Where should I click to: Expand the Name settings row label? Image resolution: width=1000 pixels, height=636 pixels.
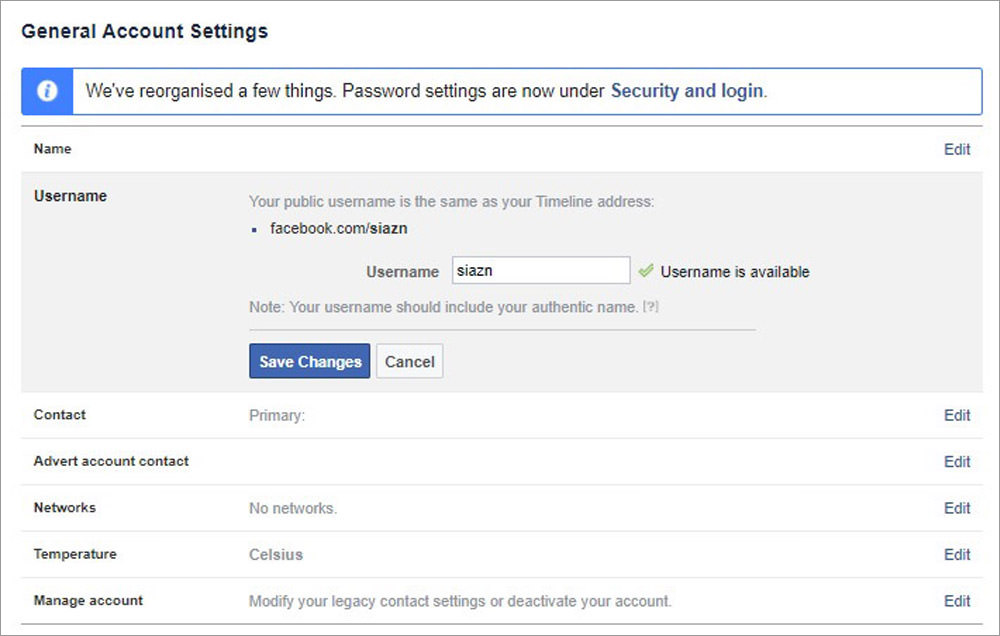tap(53, 149)
